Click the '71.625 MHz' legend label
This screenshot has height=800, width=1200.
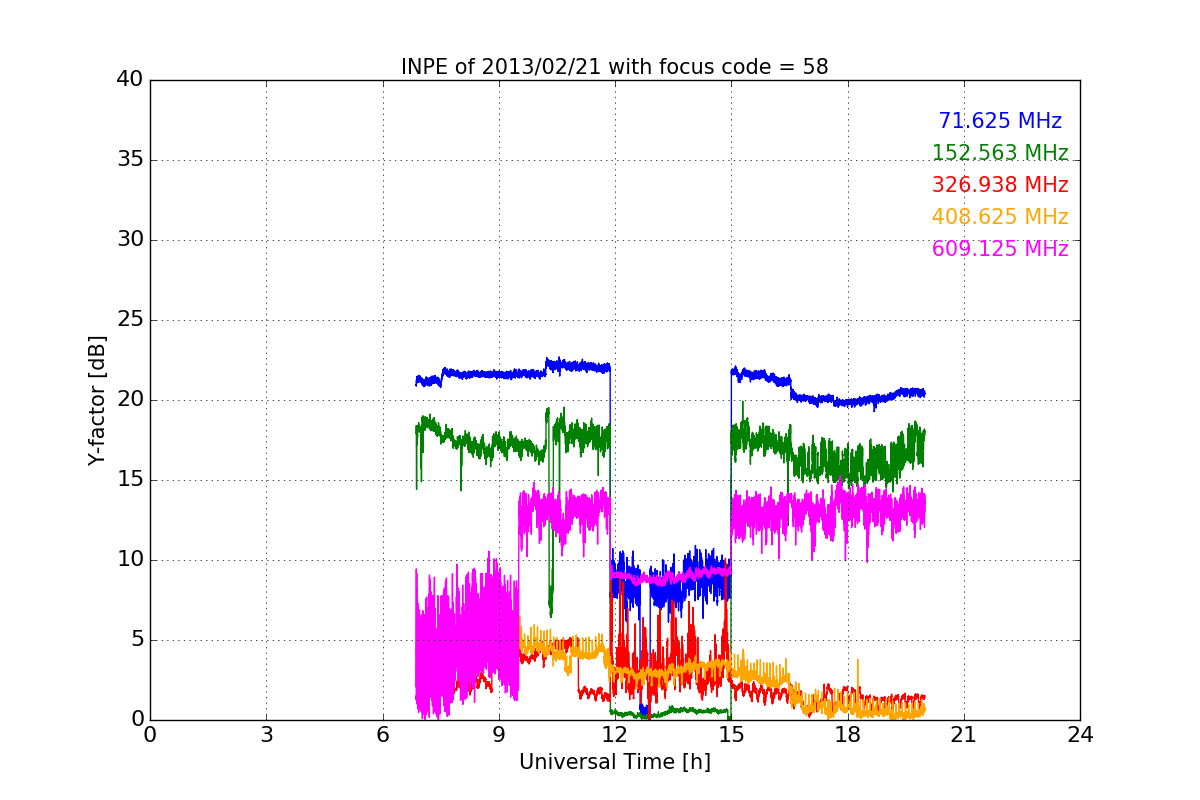pyautogui.click(x=1000, y=121)
